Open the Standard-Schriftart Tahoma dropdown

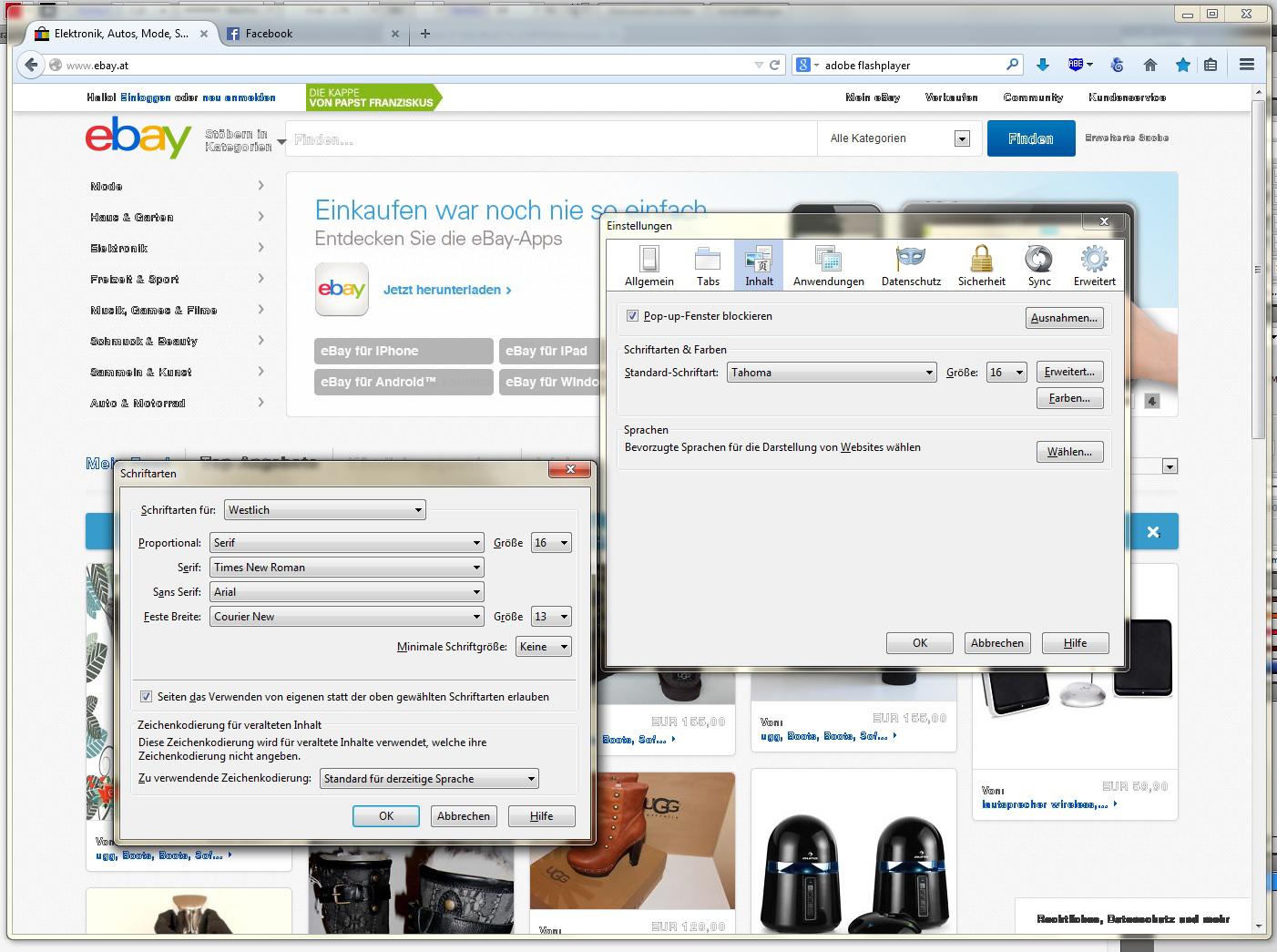coord(832,373)
